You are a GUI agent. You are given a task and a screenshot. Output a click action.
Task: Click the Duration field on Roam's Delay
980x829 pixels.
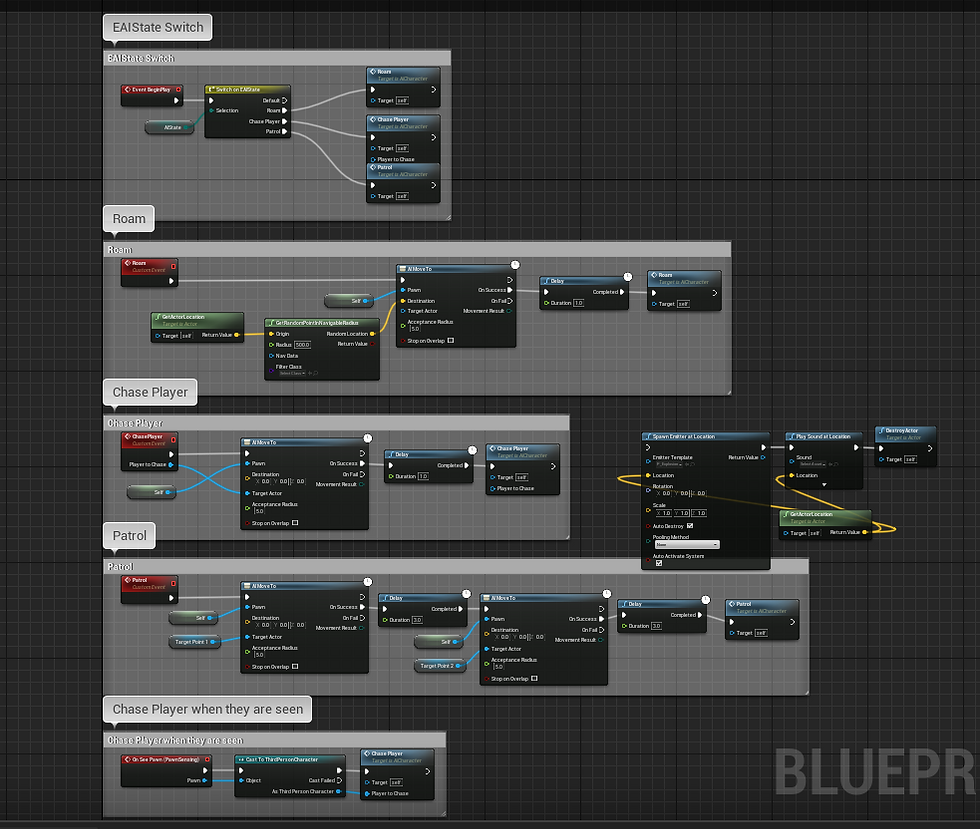(579, 303)
